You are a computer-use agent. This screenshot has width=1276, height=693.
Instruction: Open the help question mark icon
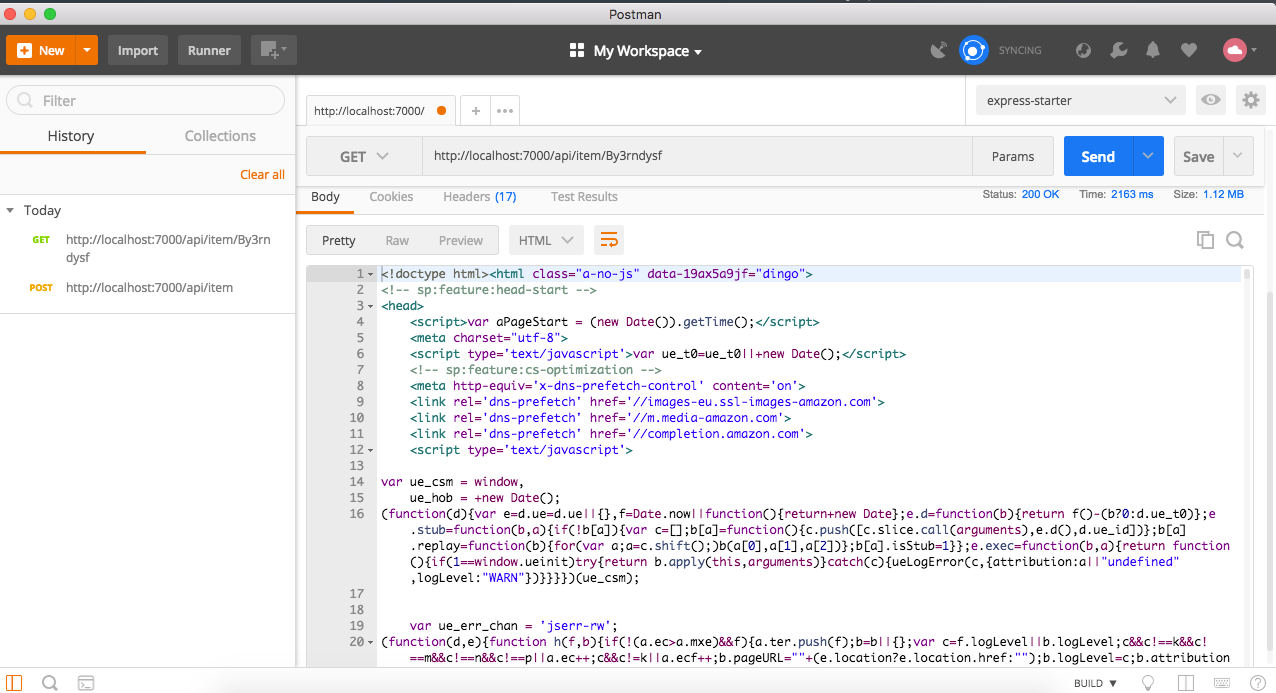1256,683
